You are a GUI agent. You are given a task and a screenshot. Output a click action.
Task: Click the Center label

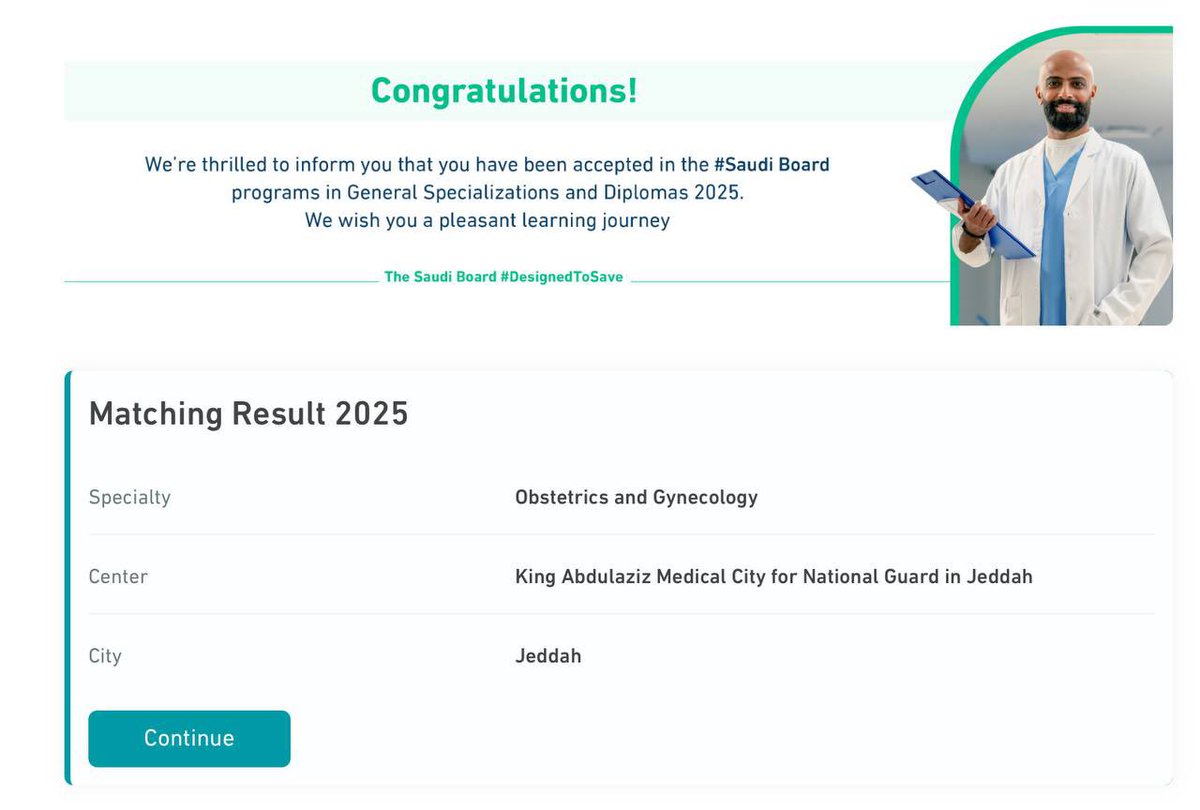(118, 577)
